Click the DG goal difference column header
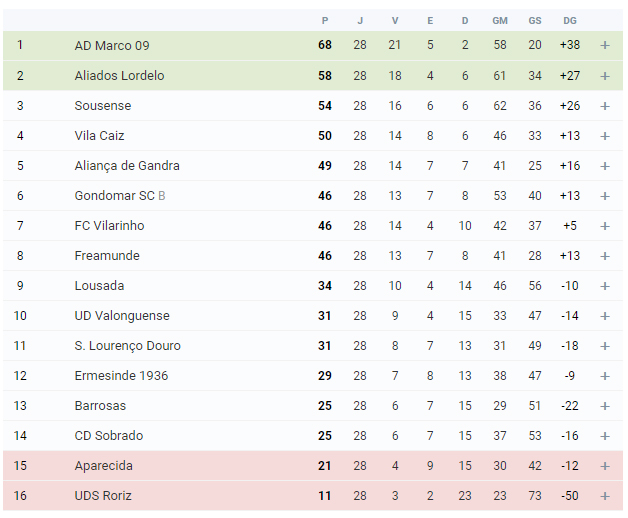 (570, 21)
